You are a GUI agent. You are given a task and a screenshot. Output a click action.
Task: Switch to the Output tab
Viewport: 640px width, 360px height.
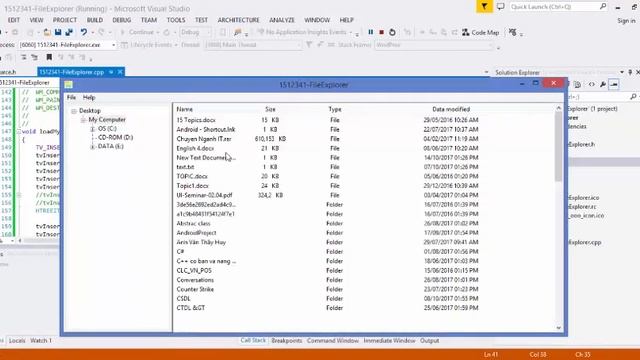click(429, 340)
